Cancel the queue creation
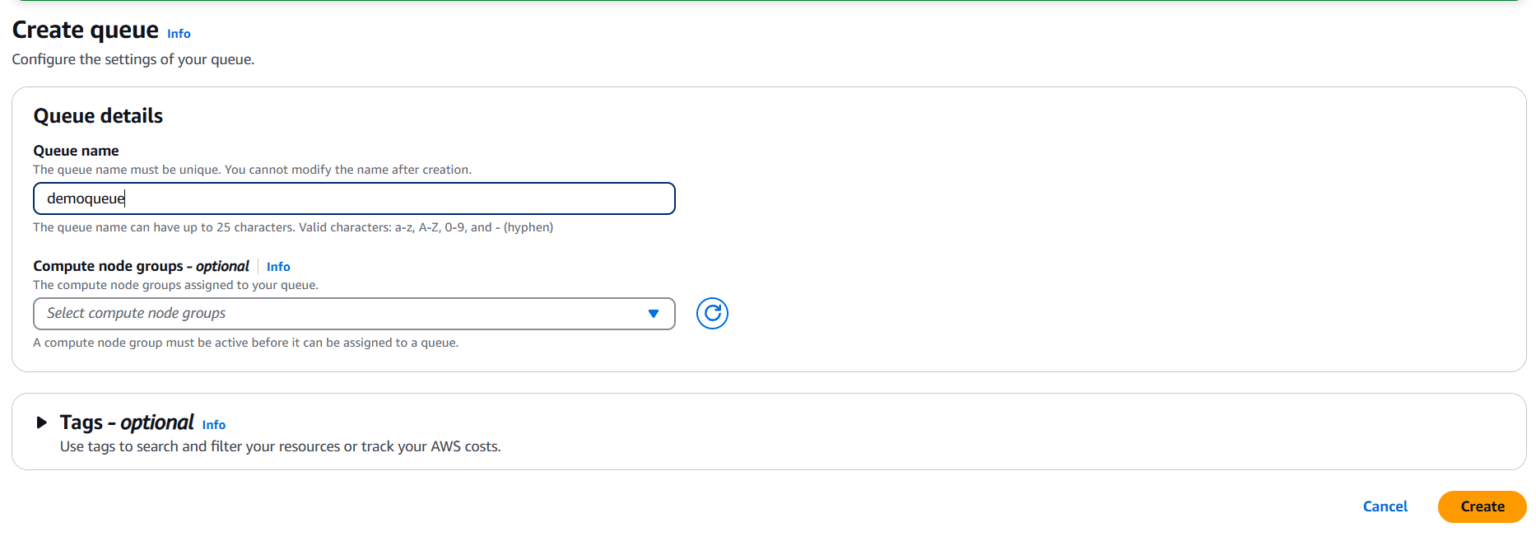Screen dimensions: 1536x546 click(1385, 507)
